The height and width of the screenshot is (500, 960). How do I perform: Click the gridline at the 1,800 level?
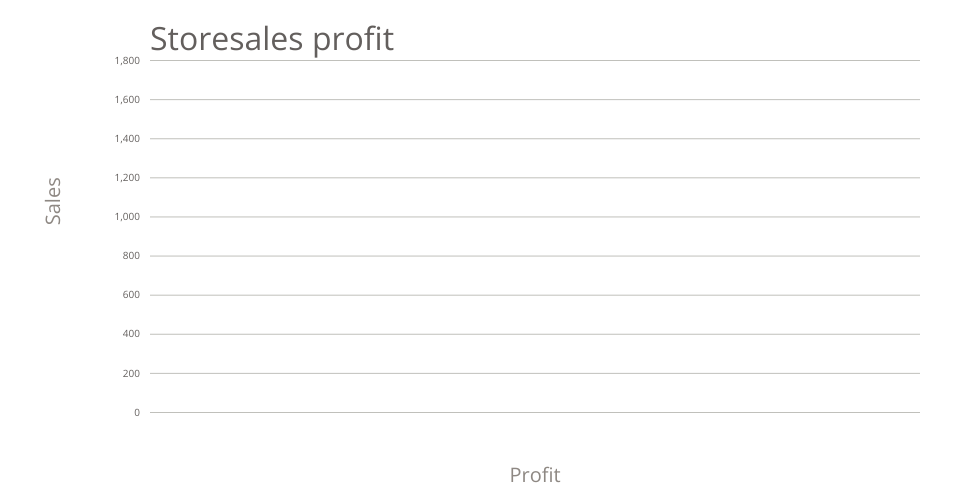click(x=535, y=60)
